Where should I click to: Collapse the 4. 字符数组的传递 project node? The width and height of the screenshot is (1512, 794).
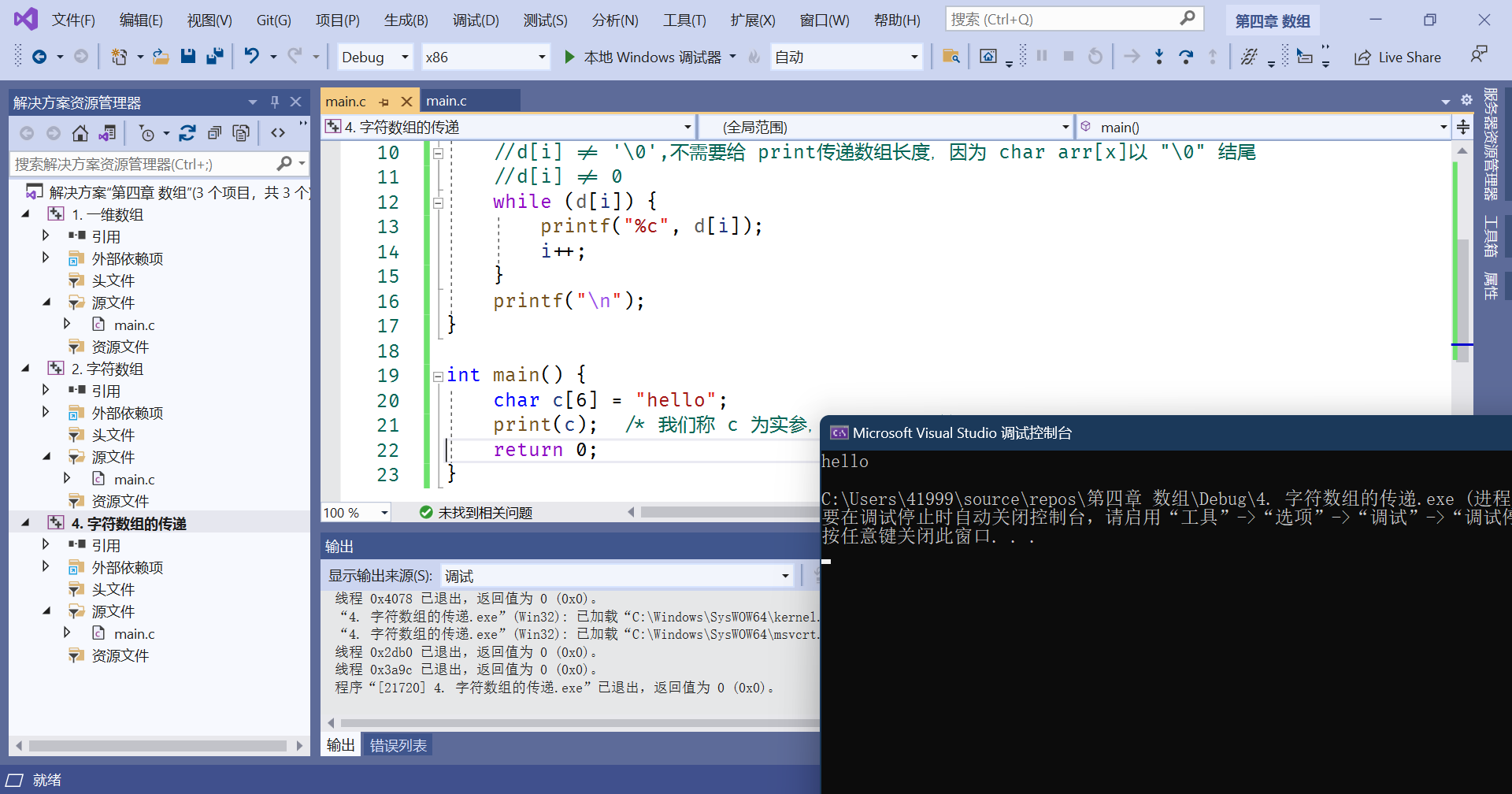pos(25,523)
